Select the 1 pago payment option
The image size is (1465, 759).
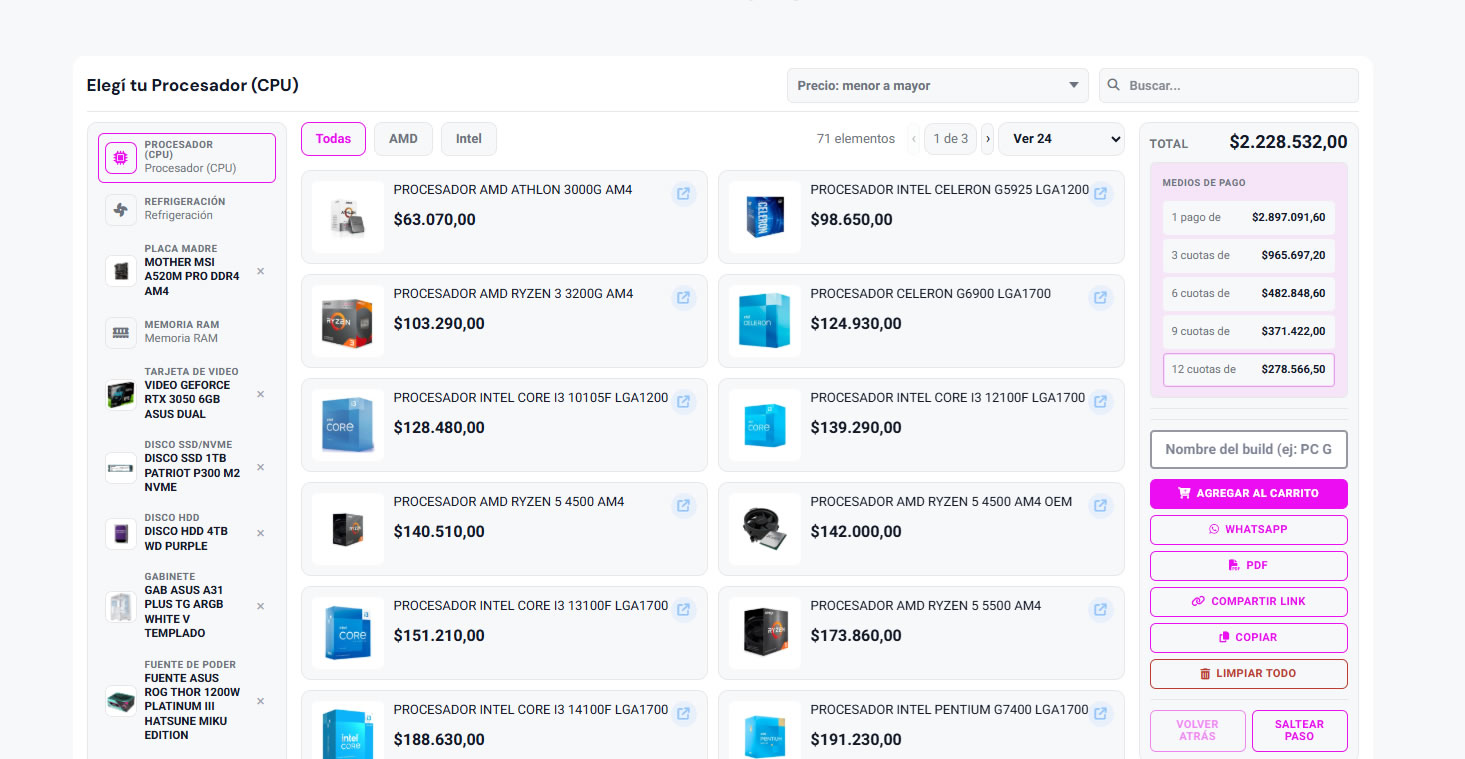pyautogui.click(x=1248, y=217)
